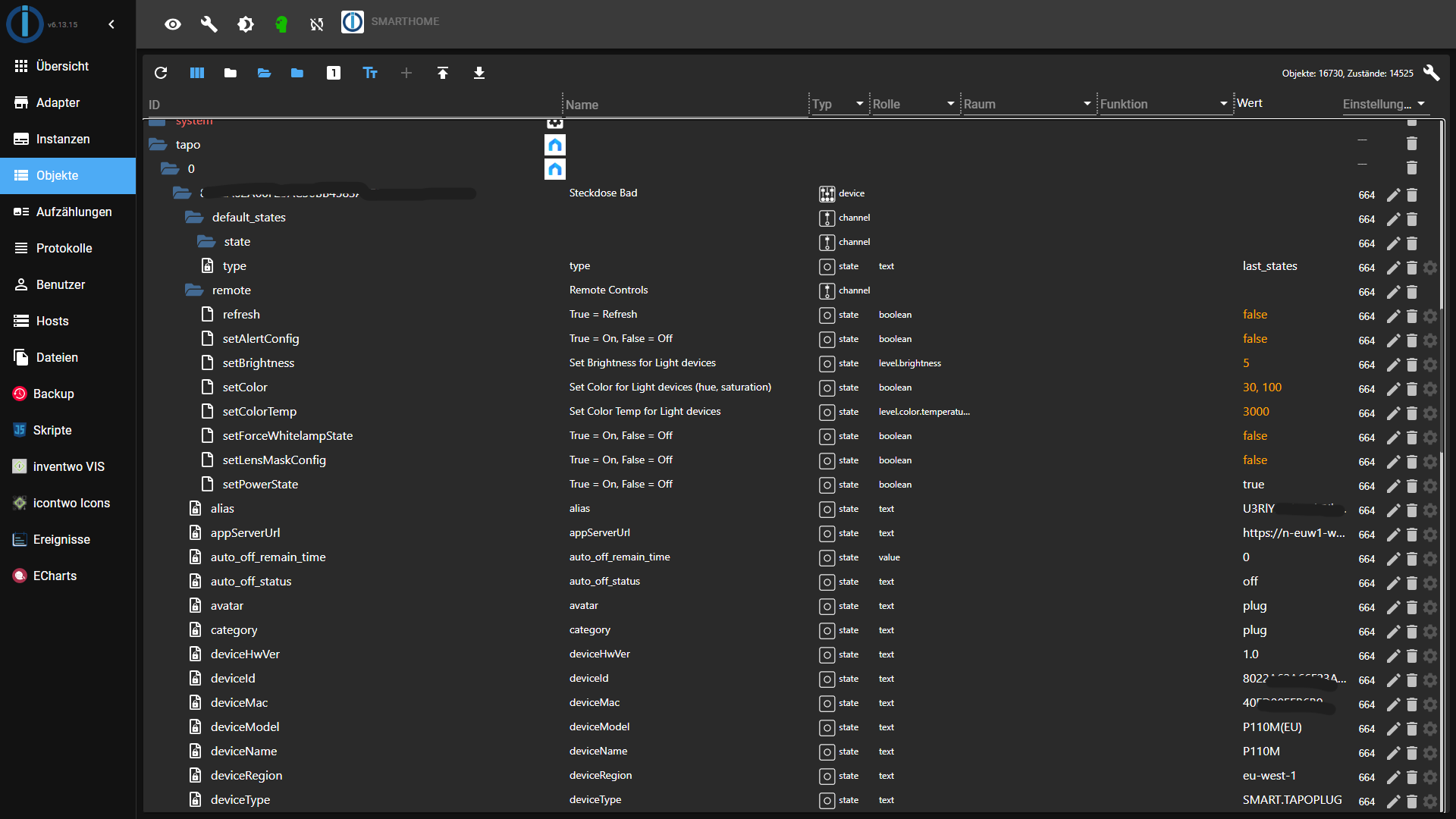Screen dimensions: 1456x819
Task: Open the wrench system settings icon in top bar
Action: click(x=209, y=24)
